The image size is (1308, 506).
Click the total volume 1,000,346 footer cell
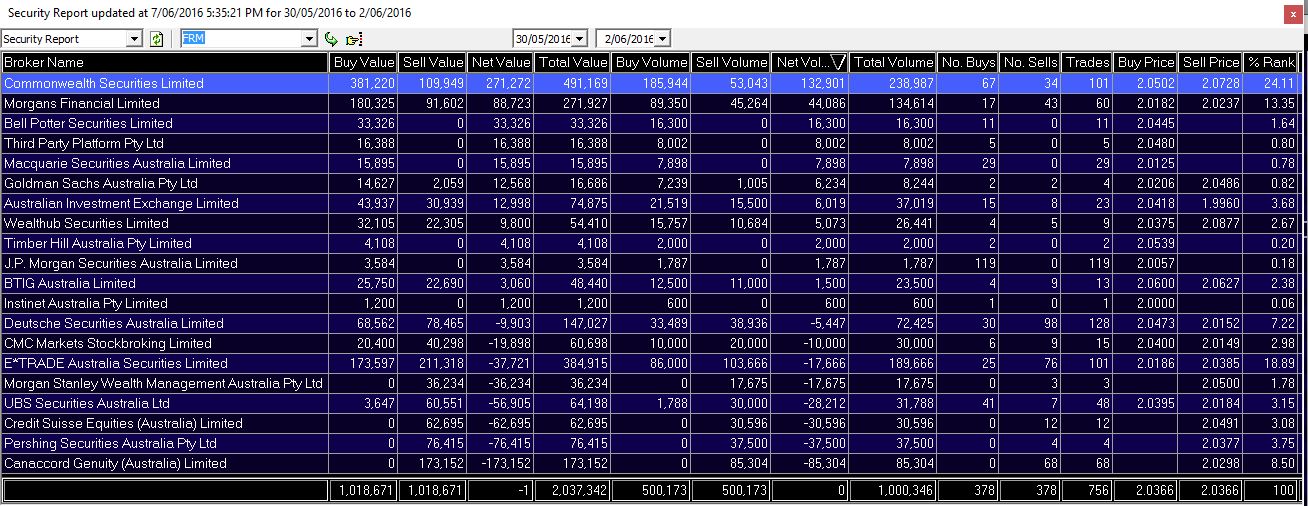click(894, 491)
